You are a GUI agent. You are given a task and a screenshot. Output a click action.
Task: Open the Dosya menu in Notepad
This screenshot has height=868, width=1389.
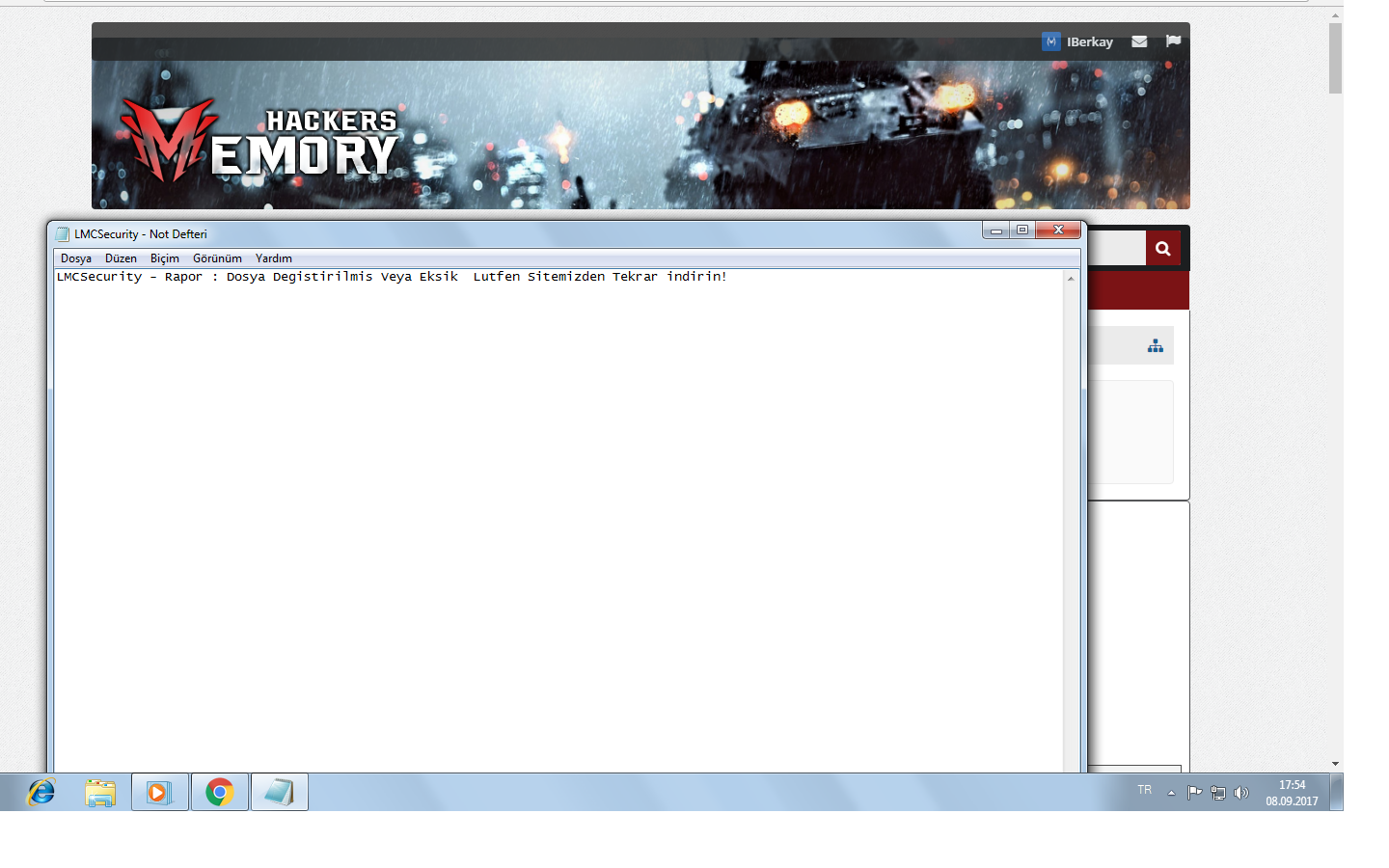[76, 258]
